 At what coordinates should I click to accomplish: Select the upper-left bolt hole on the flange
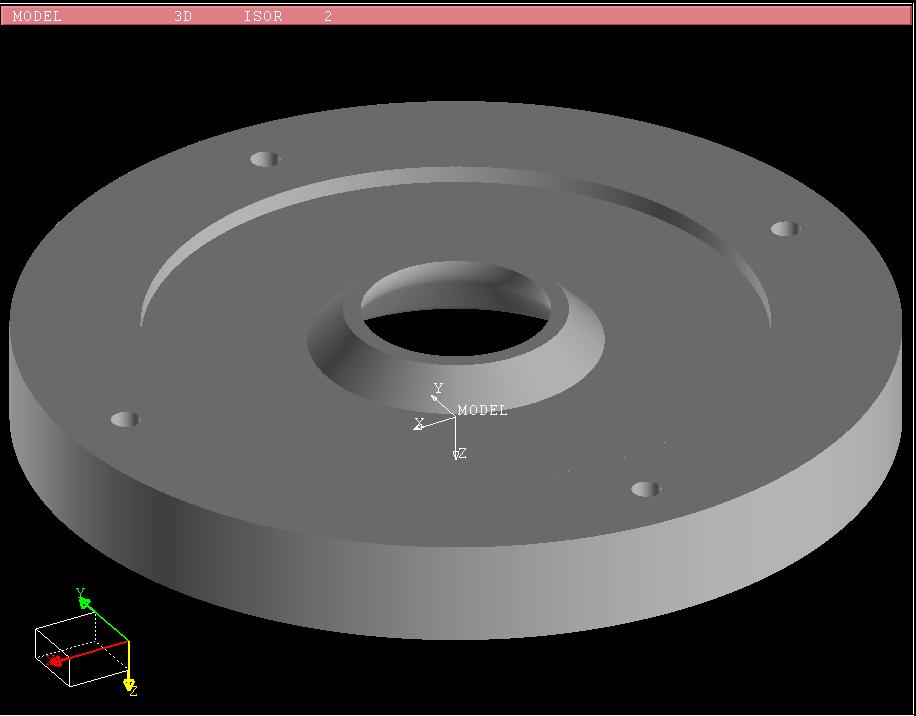[x=265, y=159]
